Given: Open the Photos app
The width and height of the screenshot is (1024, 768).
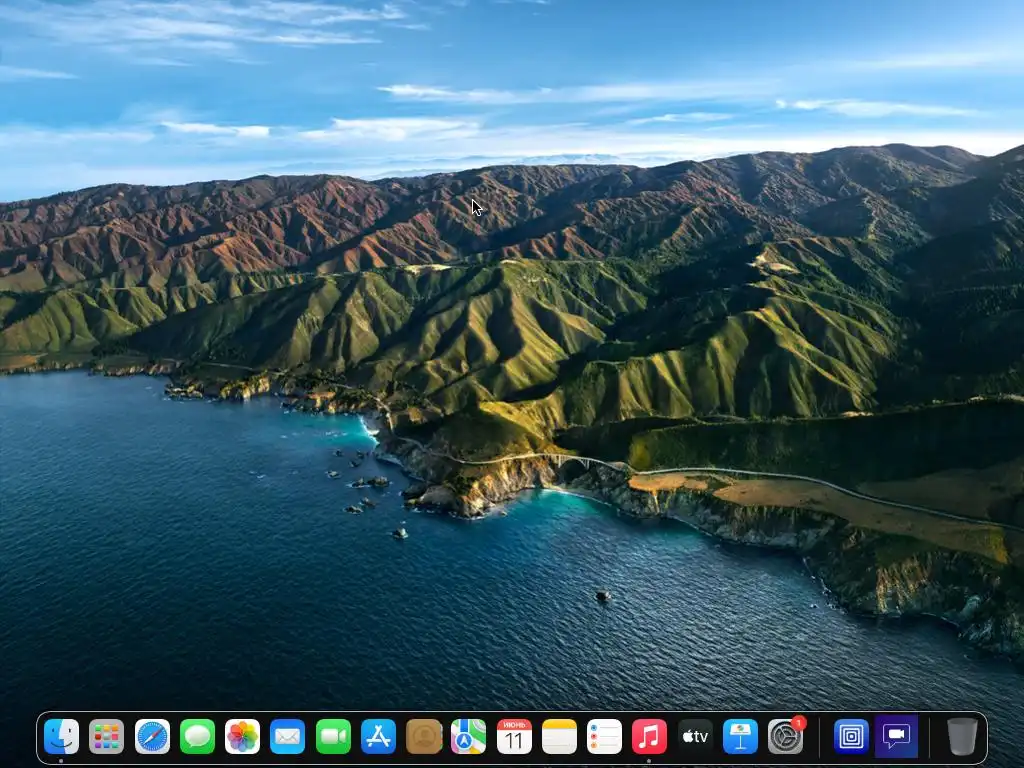Looking at the screenshot, I should point(242,737).
